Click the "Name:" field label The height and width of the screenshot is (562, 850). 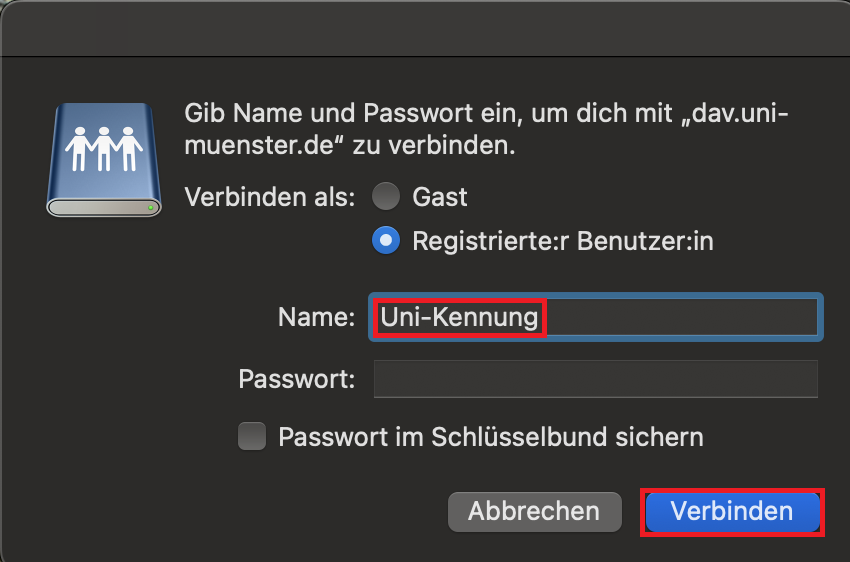coord(316,318)
